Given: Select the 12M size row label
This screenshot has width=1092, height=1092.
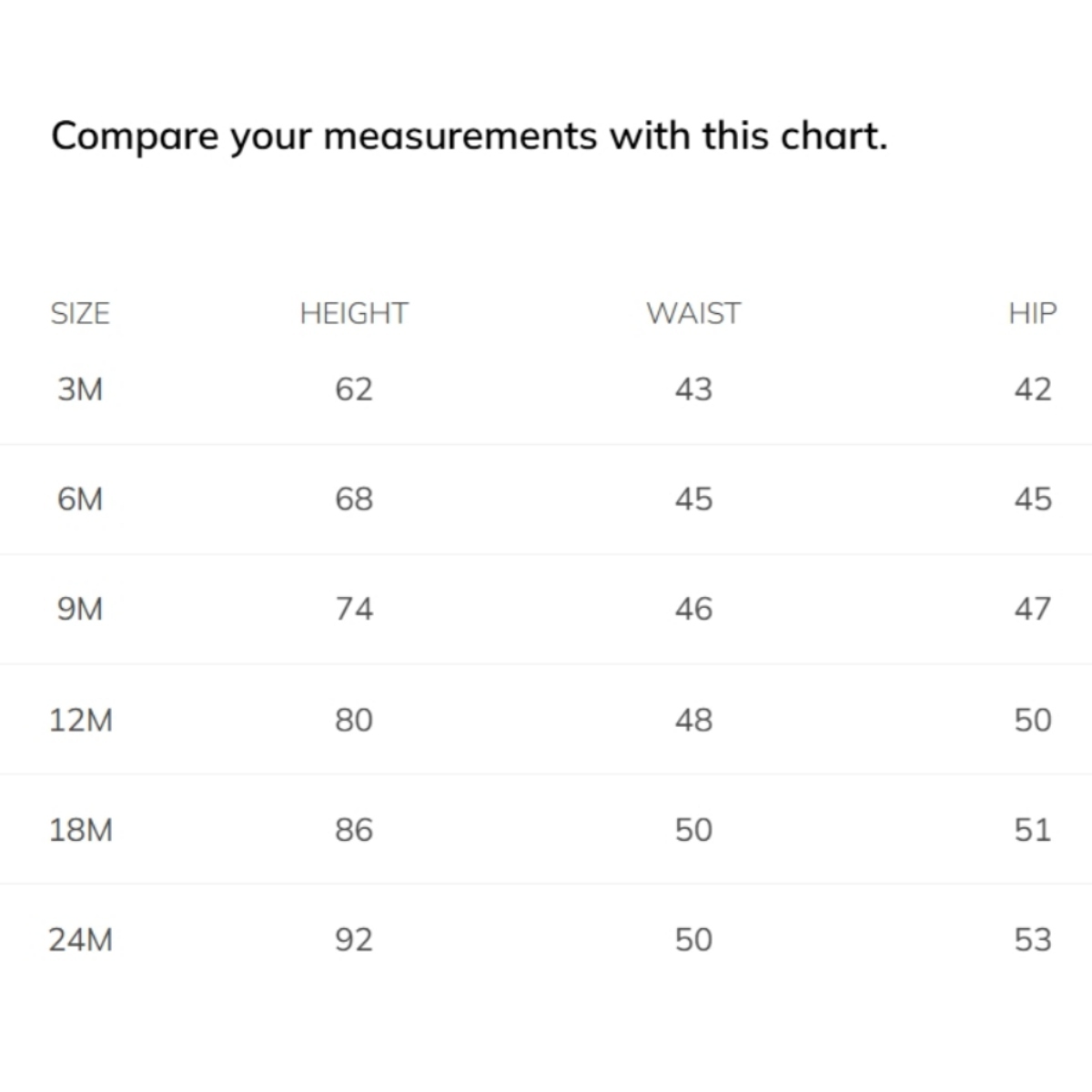Looking at the screenshot, I should [81, 720].
